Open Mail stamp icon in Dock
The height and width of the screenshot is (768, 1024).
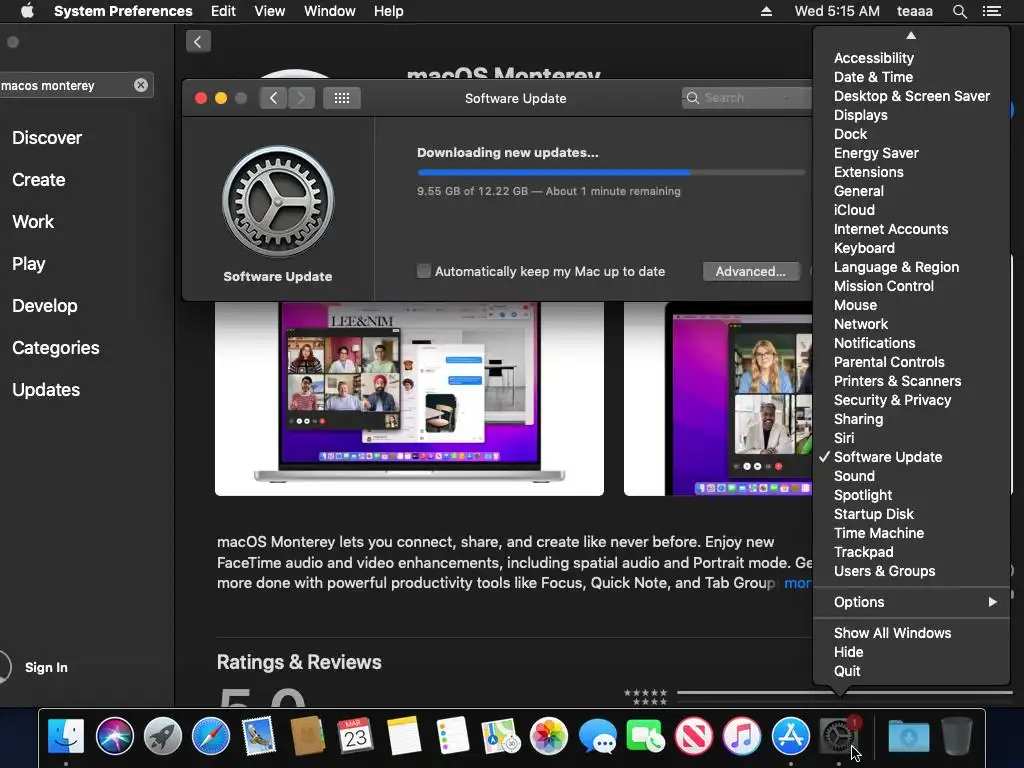(259, 736)
